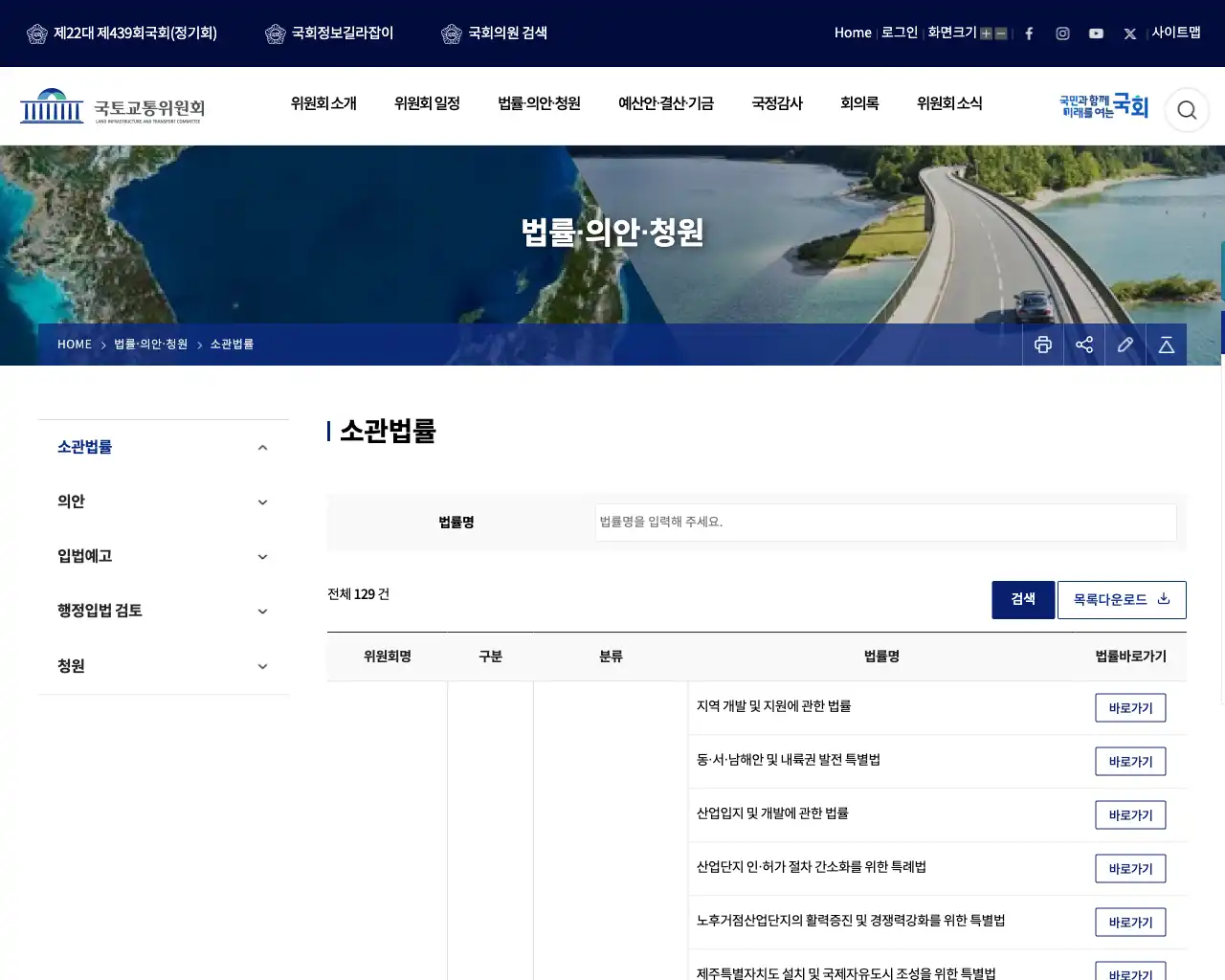Click 바로가기 for 노후거점산업단지 특별법
1225x980 pixels.
1130,923
